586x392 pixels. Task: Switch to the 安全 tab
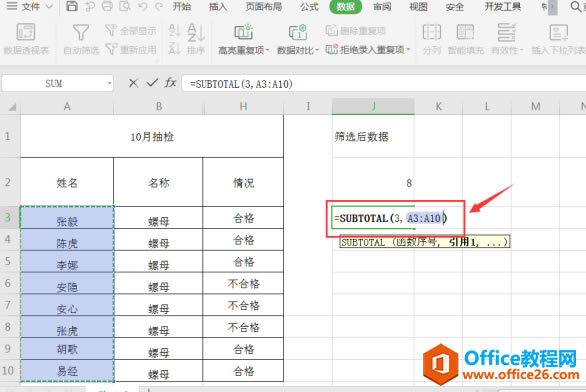[x=454, y=7]
